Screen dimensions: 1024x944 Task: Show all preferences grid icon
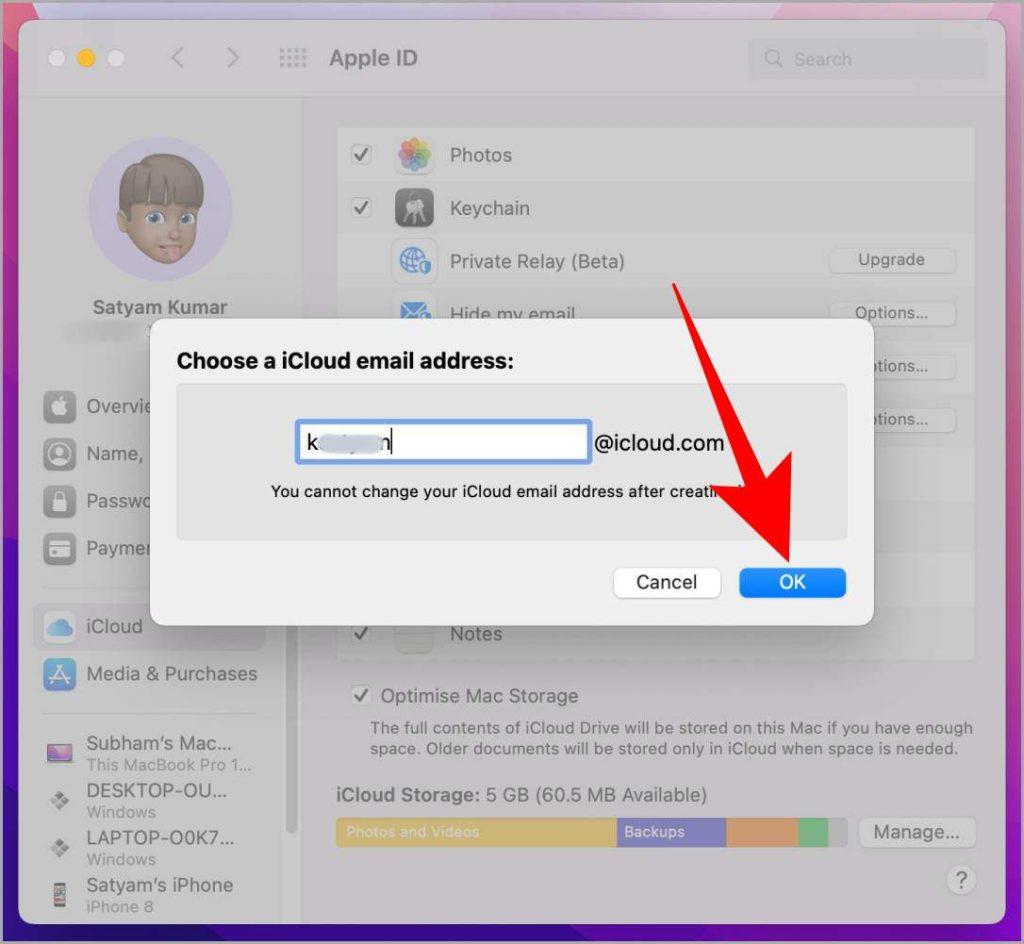click(x=293, y=58)
